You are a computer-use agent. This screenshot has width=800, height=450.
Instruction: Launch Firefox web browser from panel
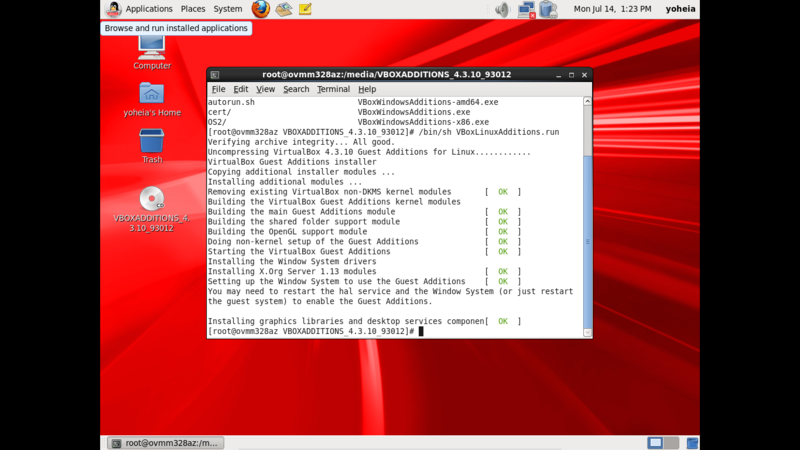click(x=260, y=9)
